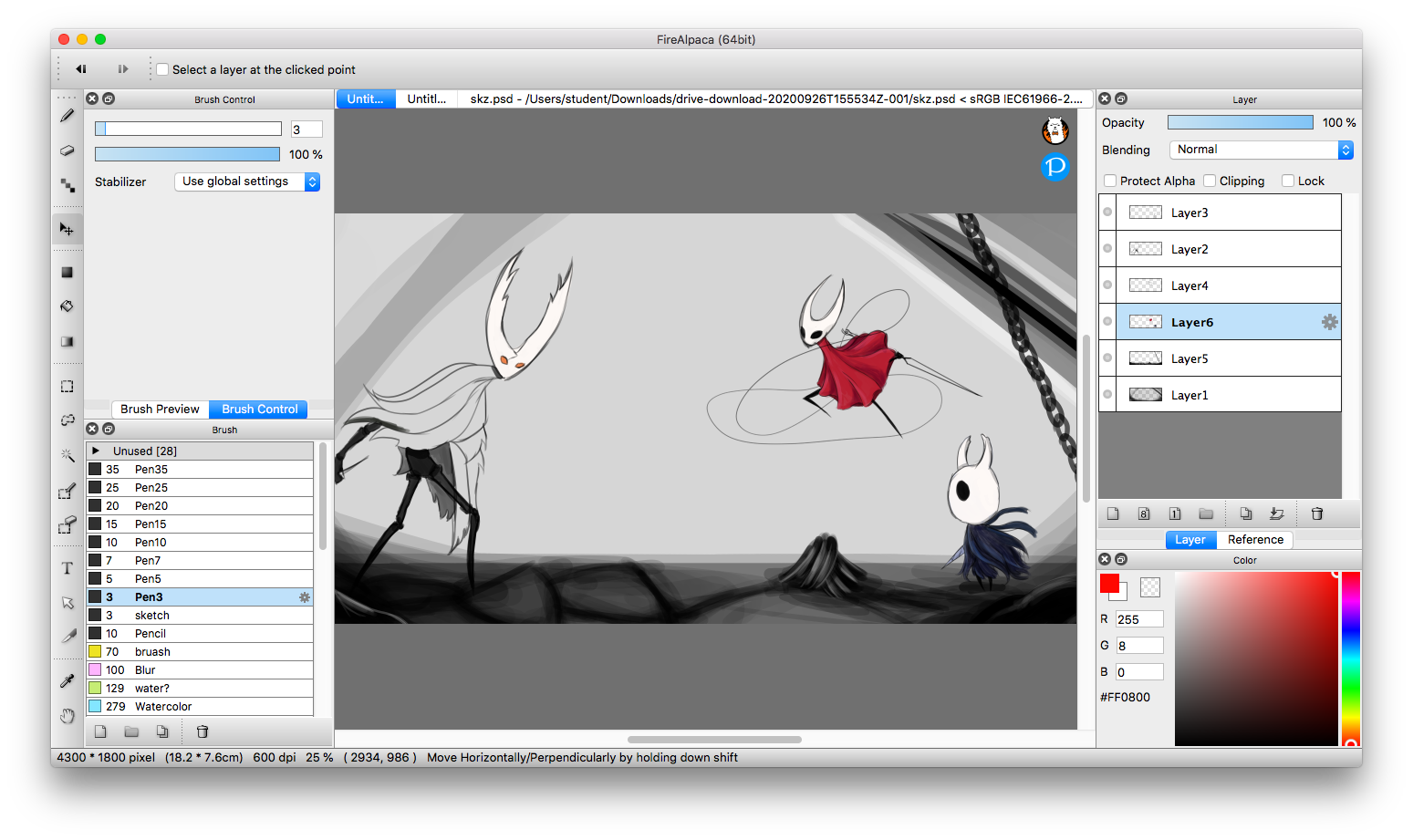
Task: Check Select a layer at the clicked point
Action: (162, 69)
